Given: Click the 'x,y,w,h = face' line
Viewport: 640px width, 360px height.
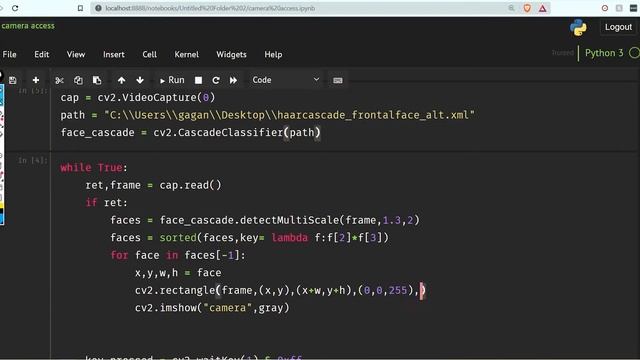Looking at the screenshot, I should (x=178, y=273).
